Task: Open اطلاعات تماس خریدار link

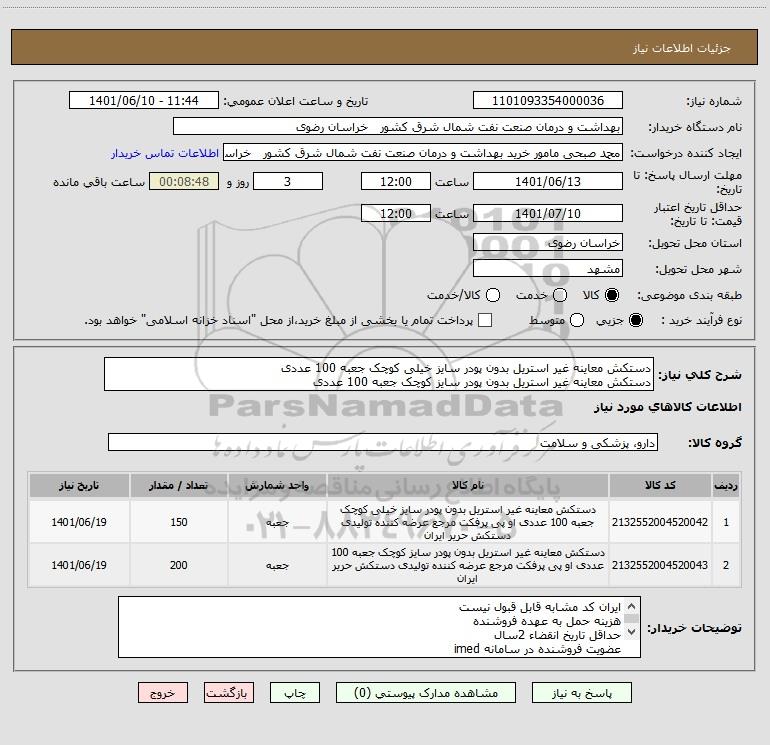Action: pos(165,153)
